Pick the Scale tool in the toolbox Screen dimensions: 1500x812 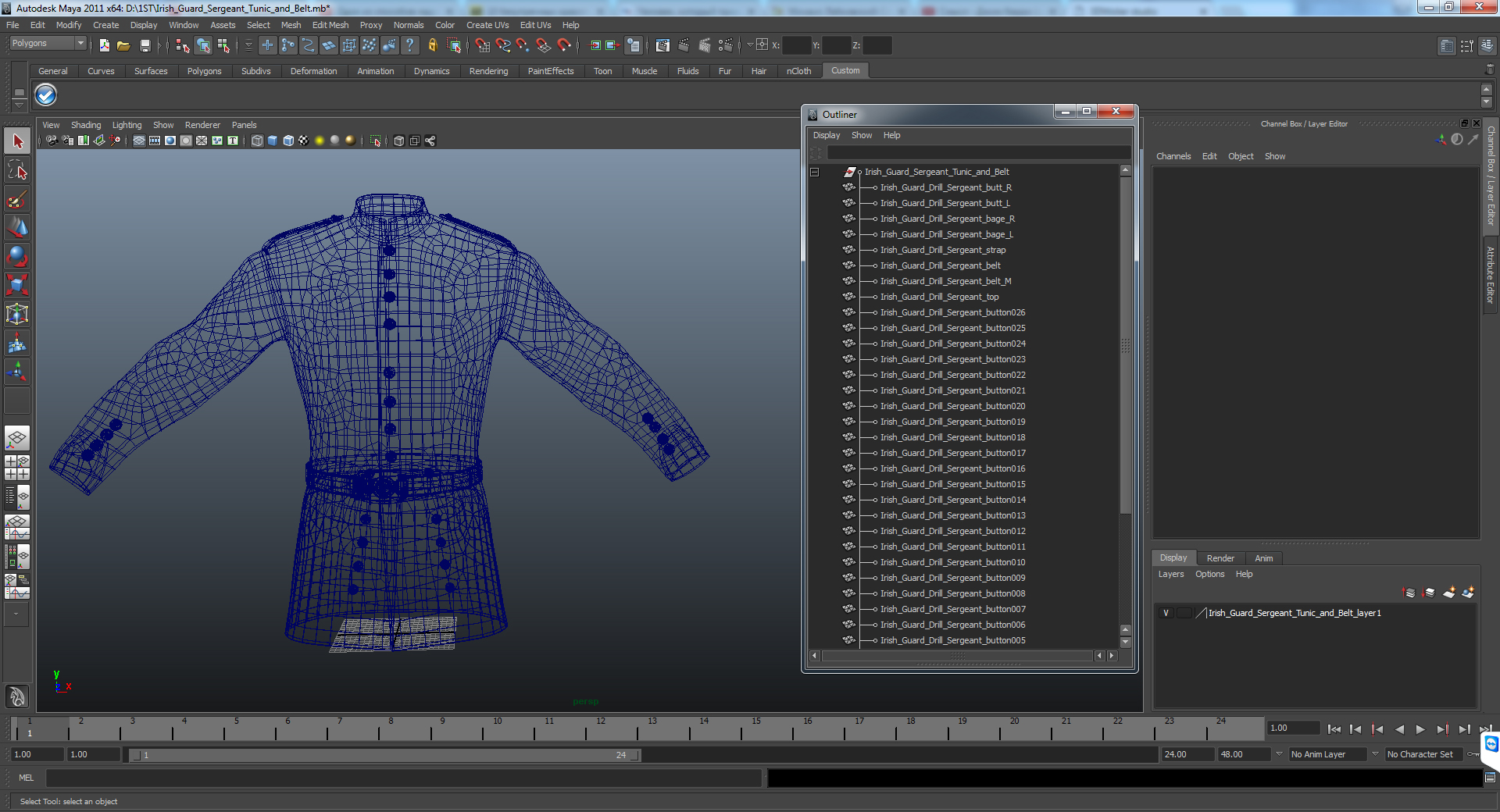point(17,285)
